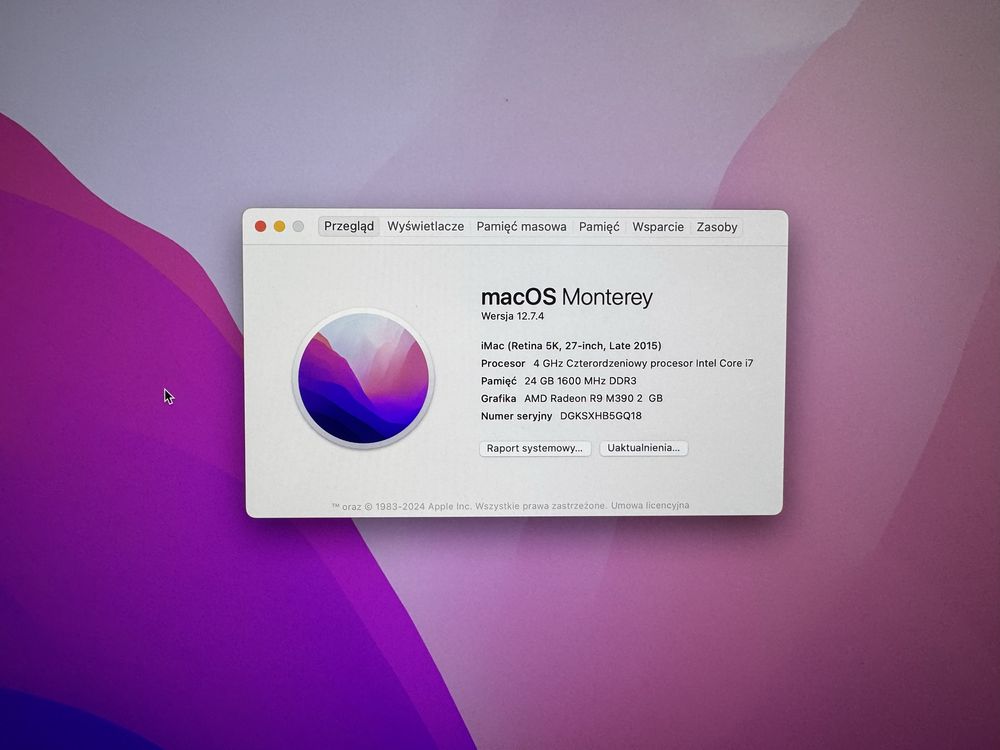Click the Grafika label
The width and height of the screenshot is (1000, 750).
(x=498, y=398)
